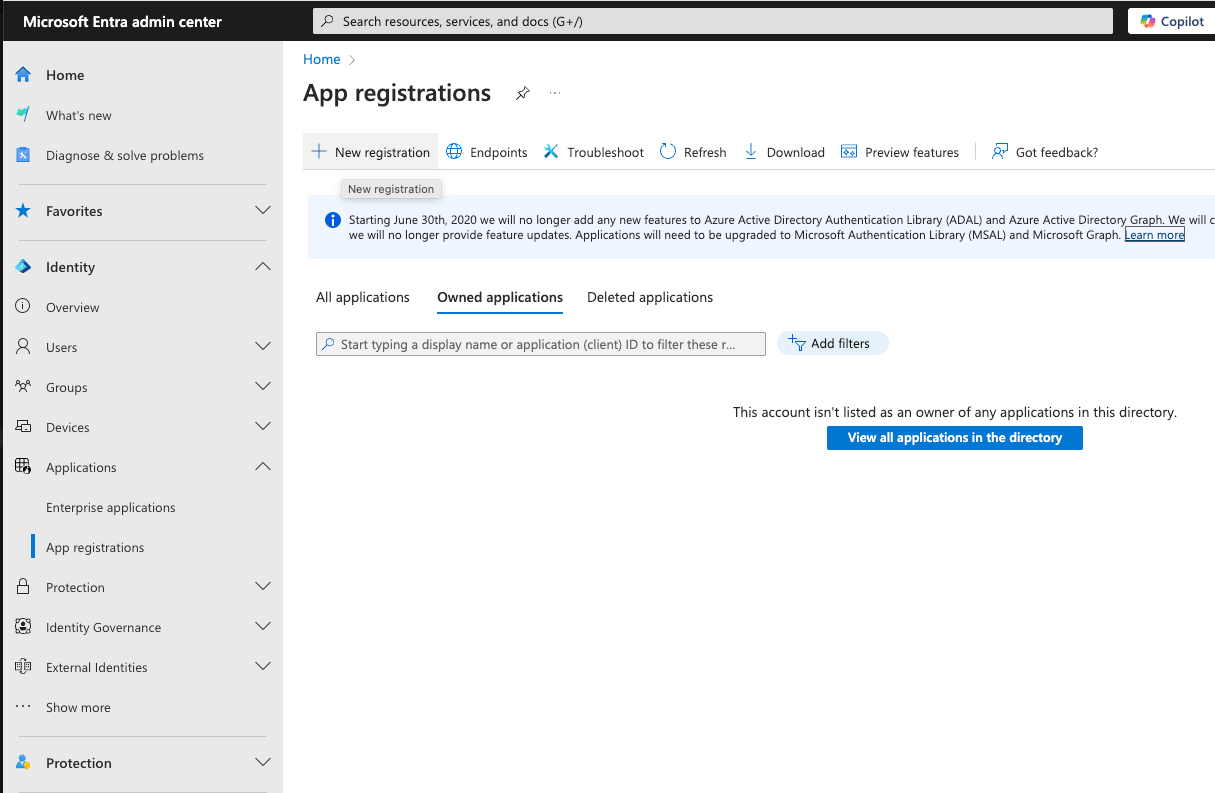Viewport: 1215px width, 793px height.
Task: Open the more options ellipsis beside title
Action: click(x=555, y=93)
